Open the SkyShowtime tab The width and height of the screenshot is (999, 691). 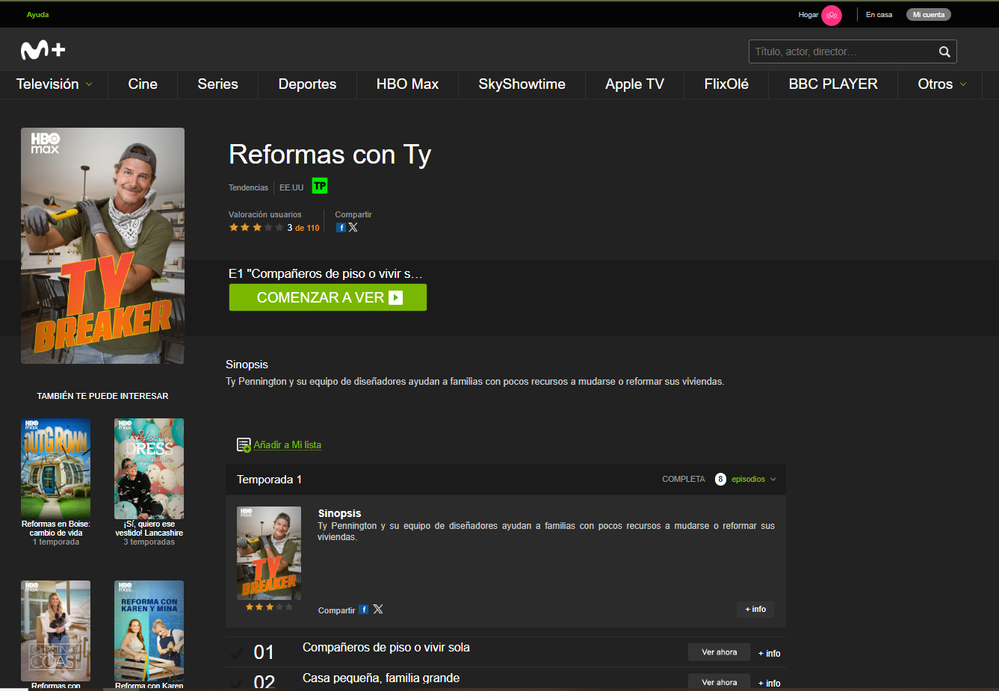click(521, 84)
